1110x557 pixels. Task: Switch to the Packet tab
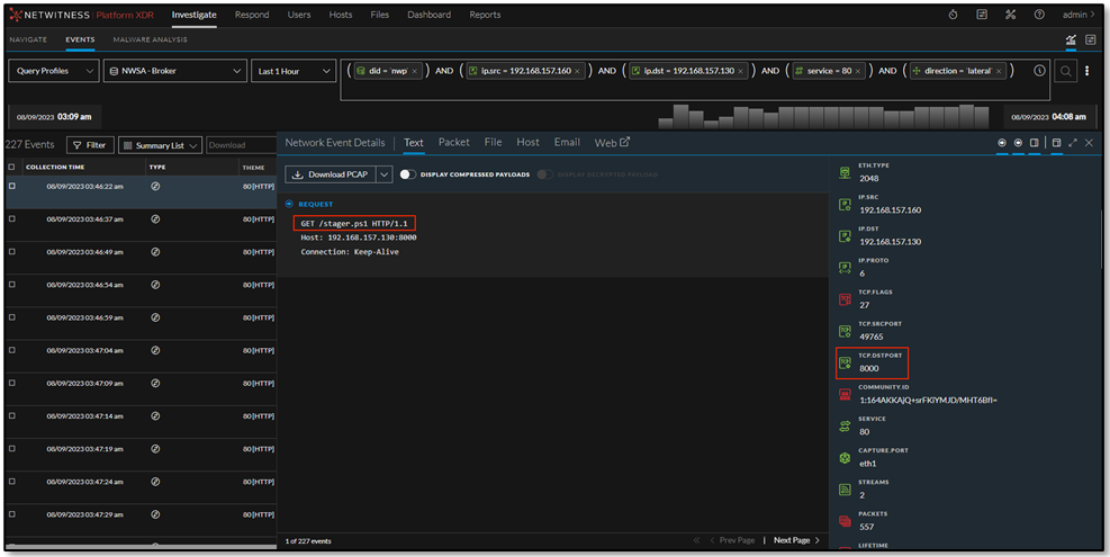point(453,143)
